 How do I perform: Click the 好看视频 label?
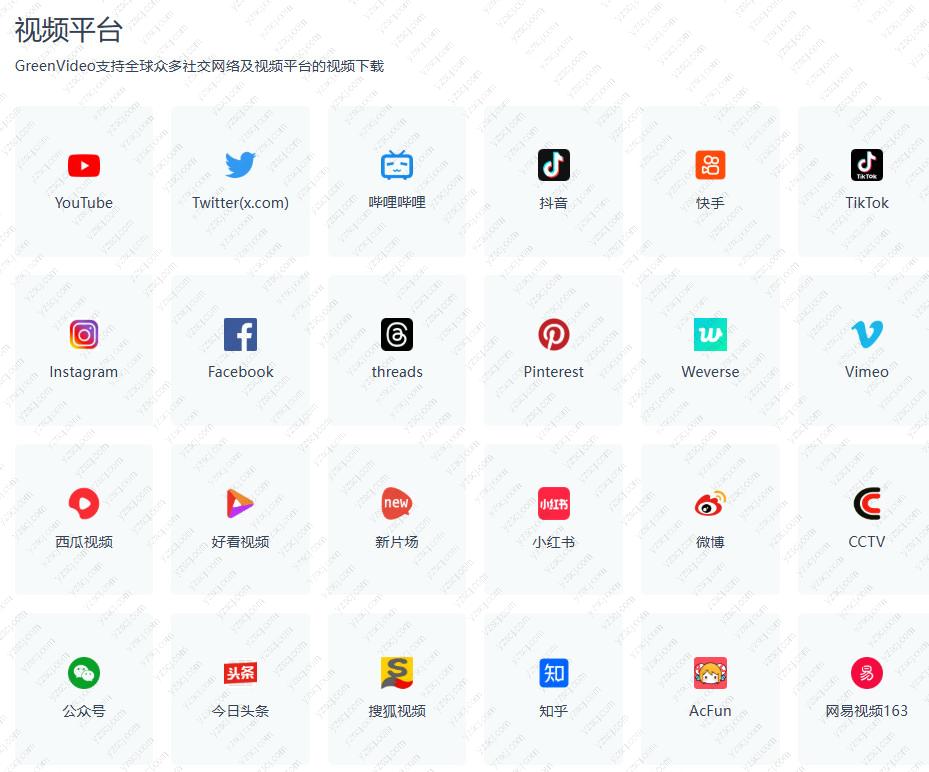pos(240,542)
